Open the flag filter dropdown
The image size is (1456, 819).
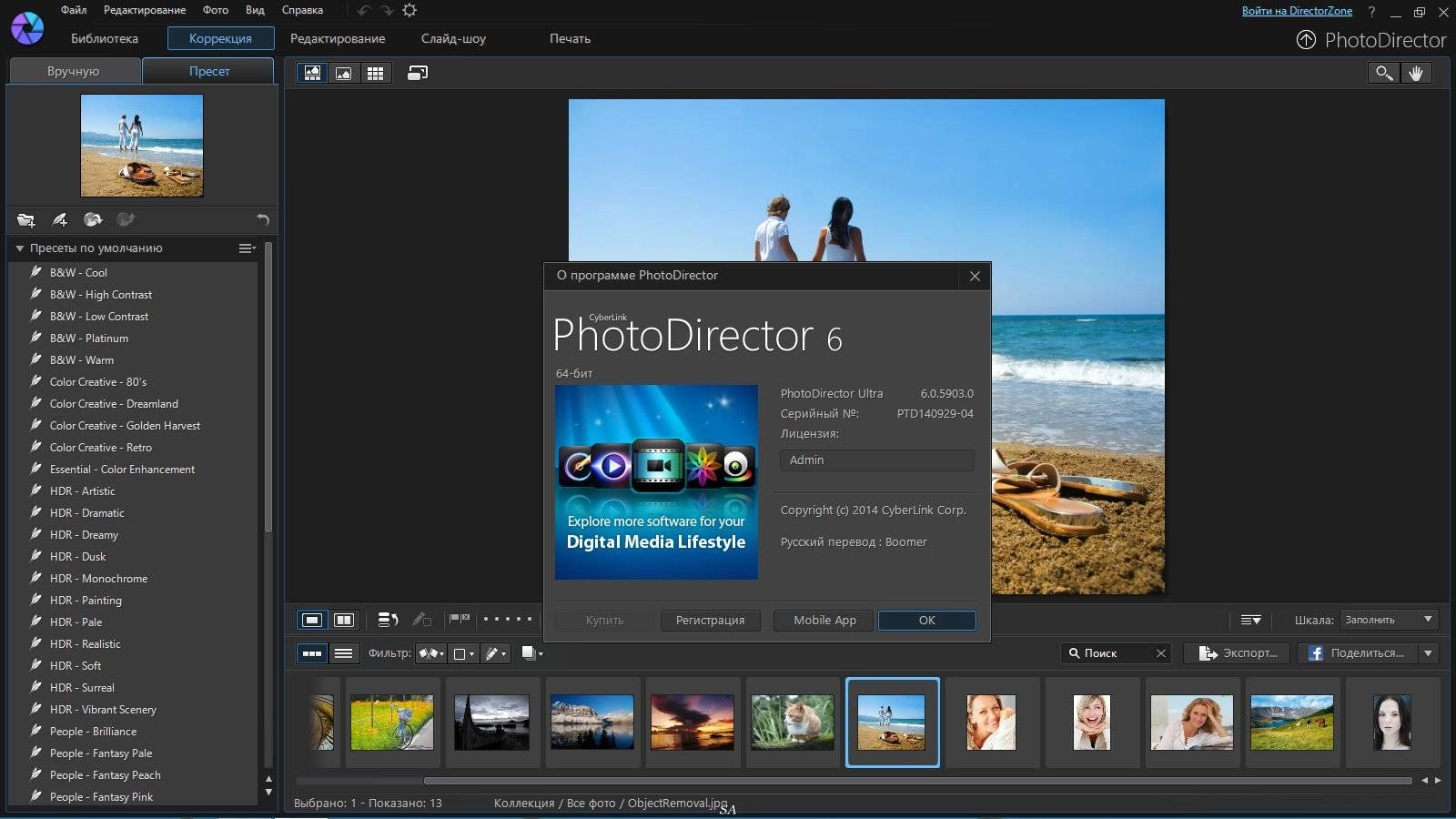click(x=431, y=653)
